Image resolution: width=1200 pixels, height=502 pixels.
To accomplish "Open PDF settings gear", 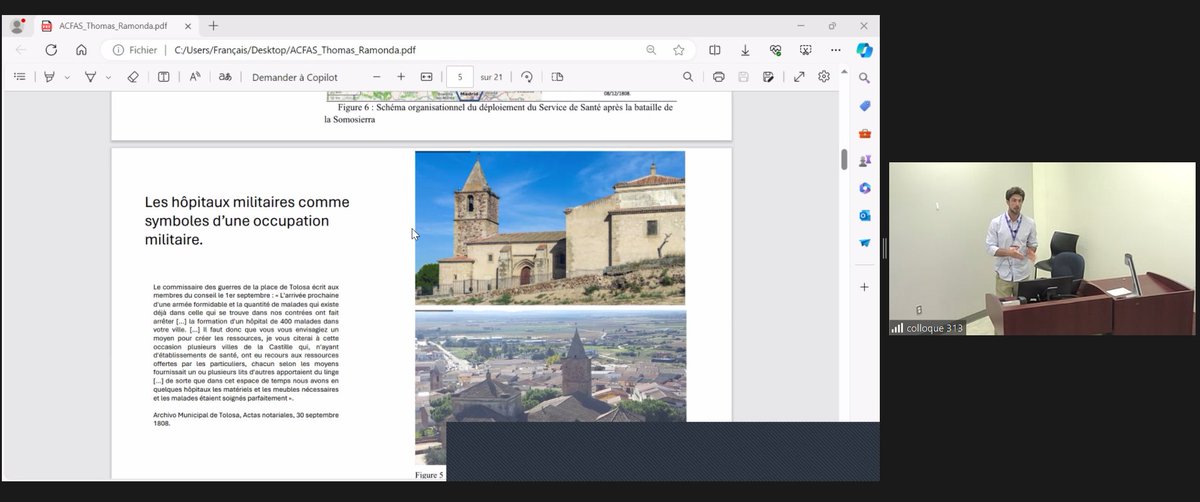I will coord(824,77).
